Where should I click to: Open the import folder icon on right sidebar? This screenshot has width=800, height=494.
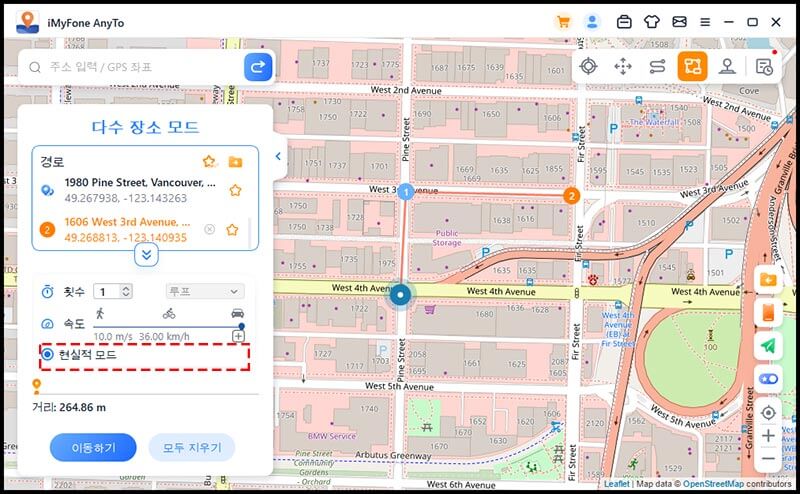(x=768, y=280)
